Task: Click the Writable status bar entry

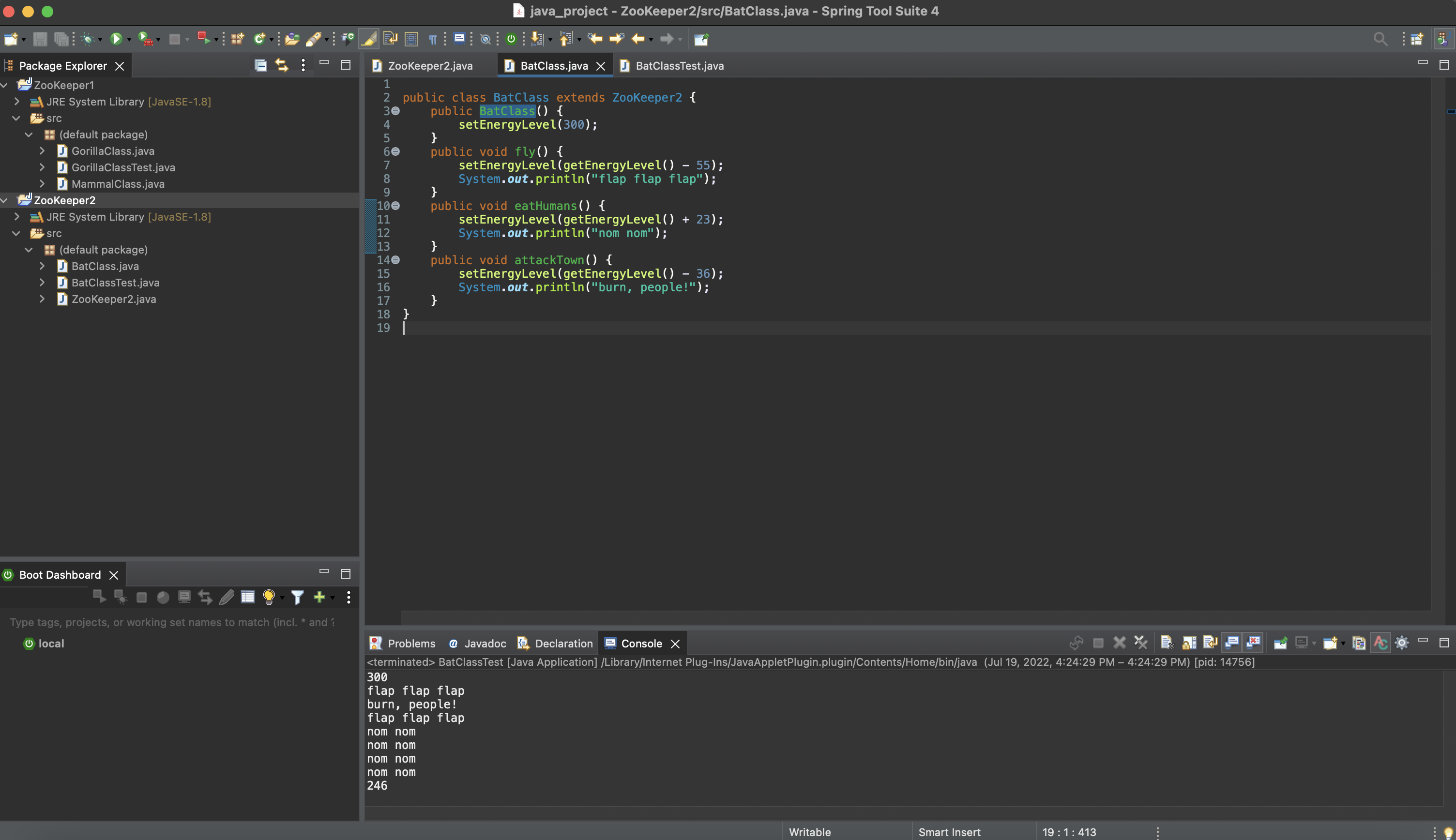Action: pyautogui.click(x=810, y=832)
